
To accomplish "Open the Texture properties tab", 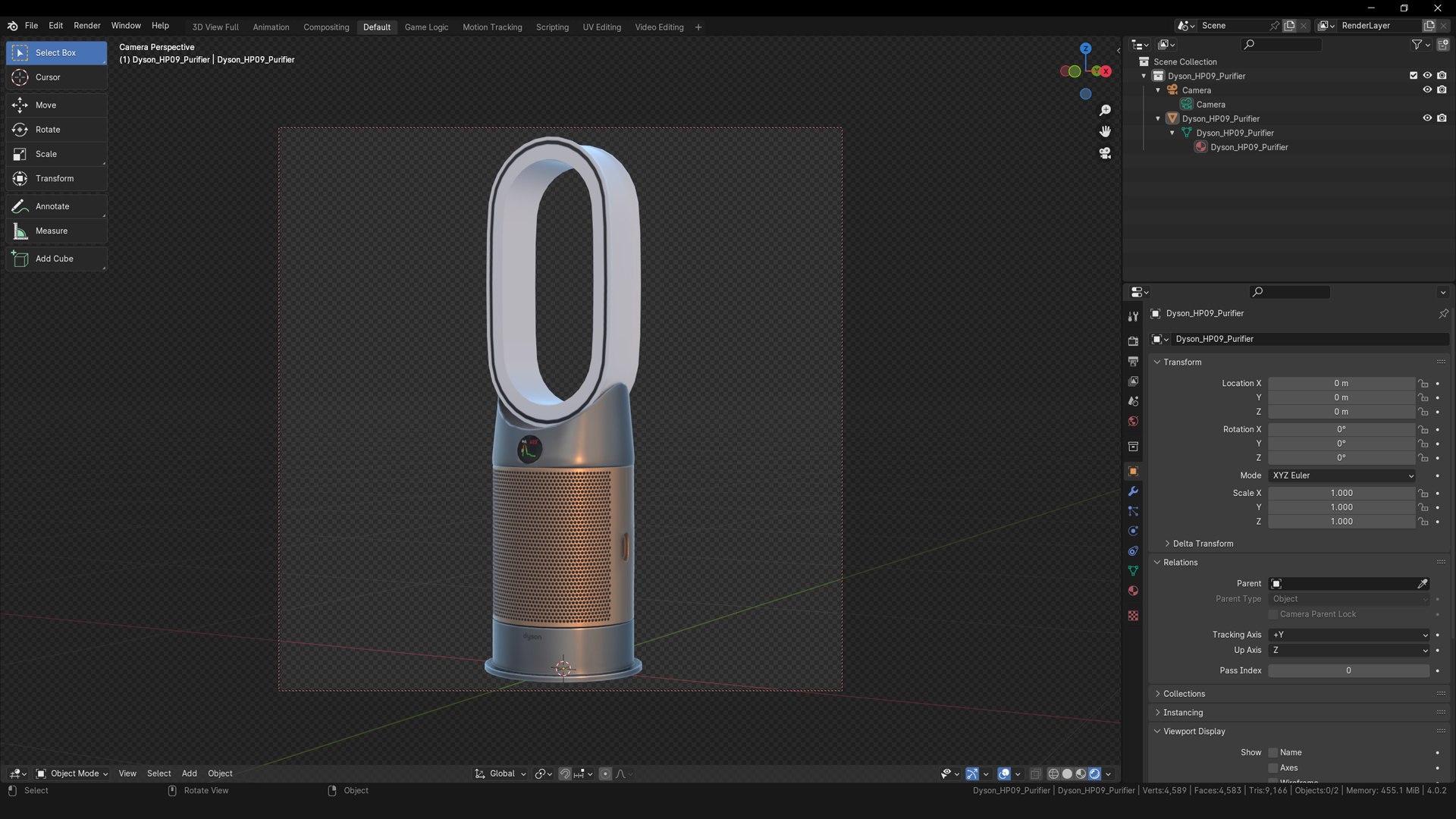I will pos(1133,616).
